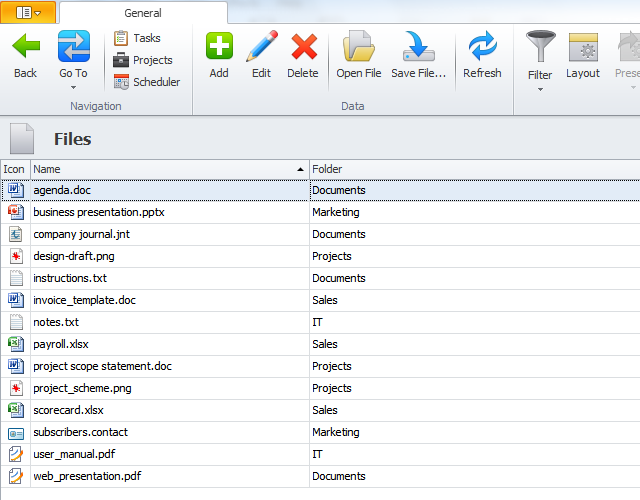This screenshot has height=500, width=640.
Task: Open the application menu button dropdown
Action: [28, 12]
